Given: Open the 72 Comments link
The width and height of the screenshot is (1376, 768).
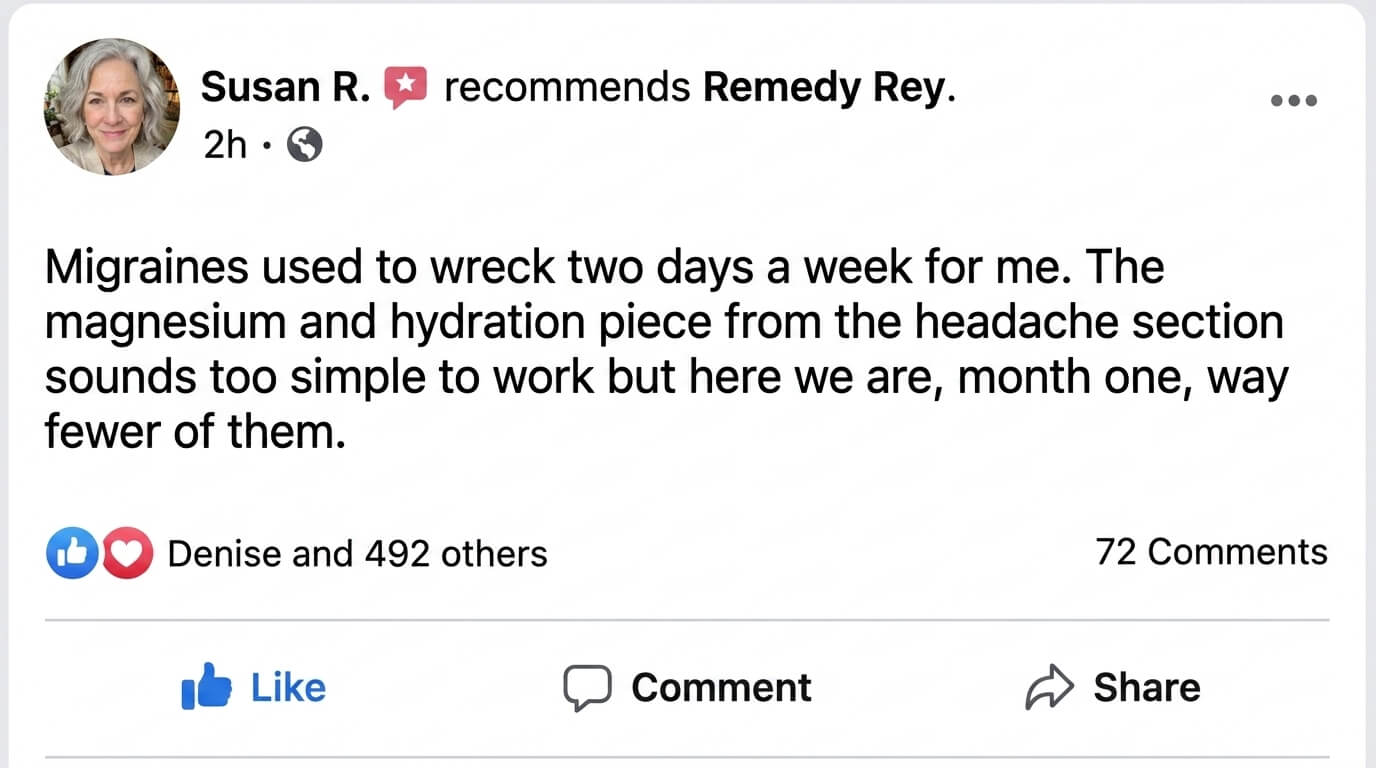Looking at the screenshot, I should coord(1211,552).
